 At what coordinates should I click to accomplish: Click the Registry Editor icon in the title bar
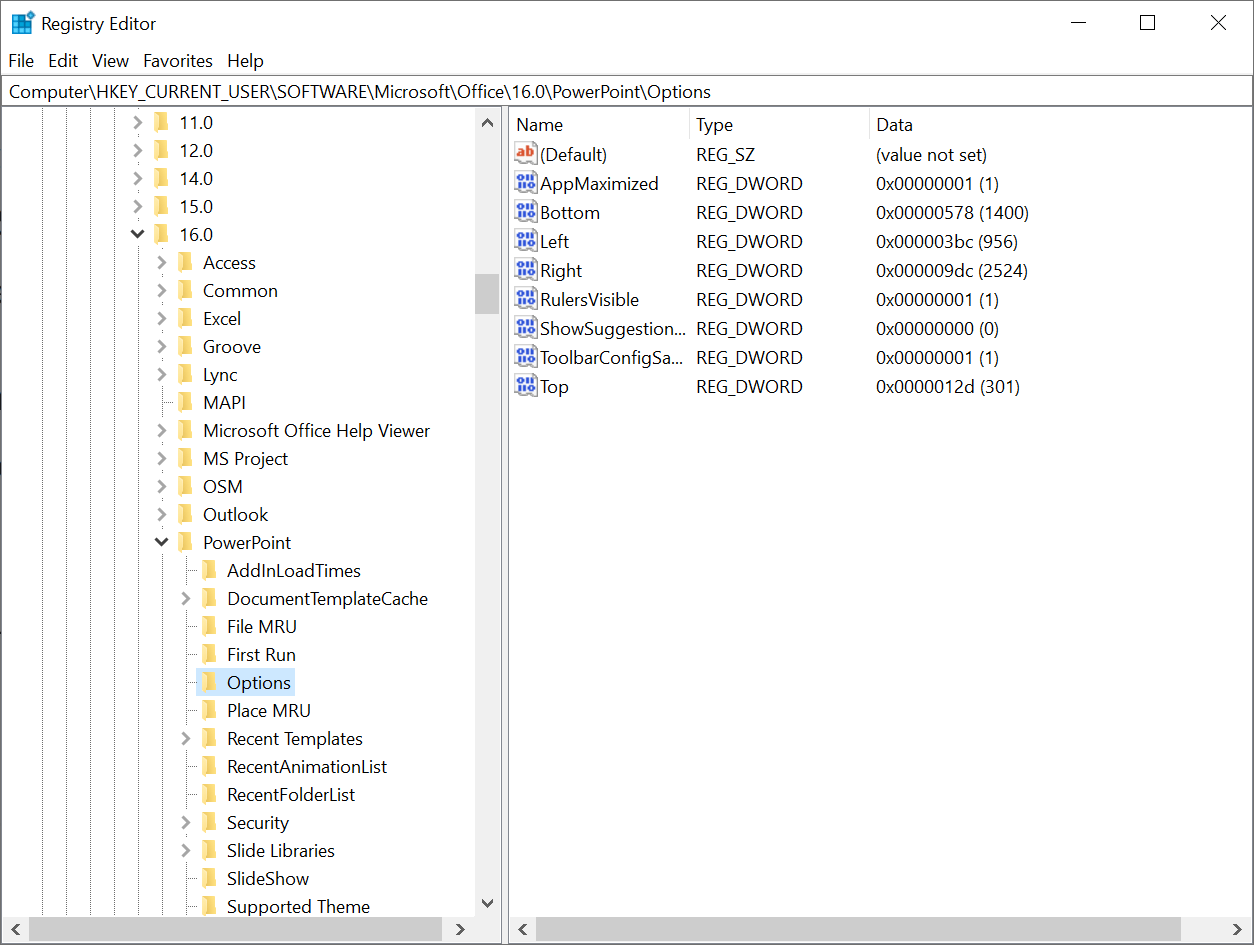tap(22, 22)
